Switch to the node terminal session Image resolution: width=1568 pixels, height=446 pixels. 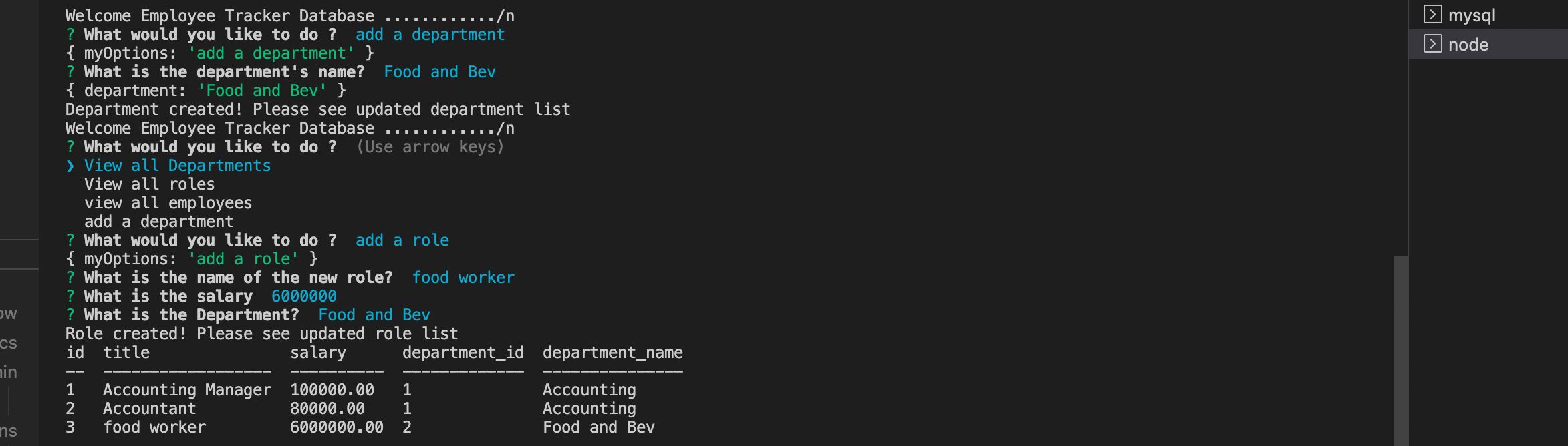[x=1469, y=45]
